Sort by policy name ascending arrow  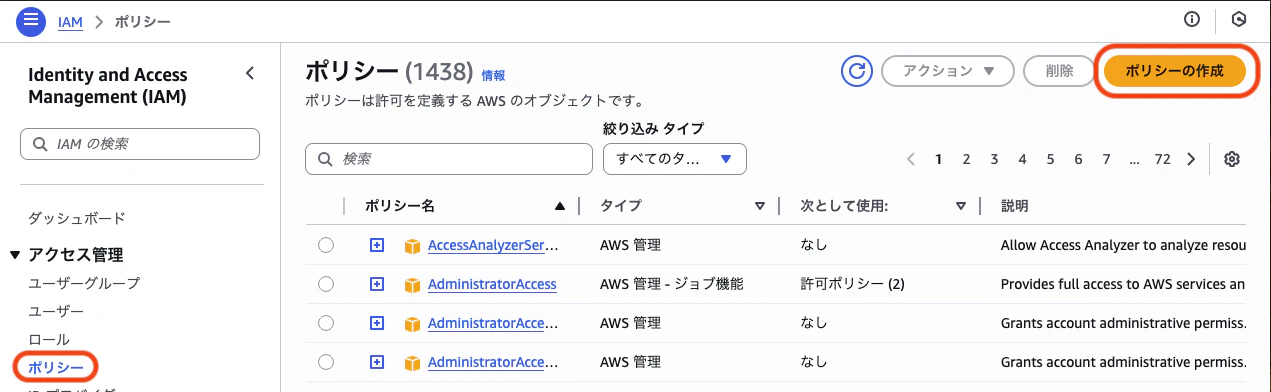(x=560, y=206)
